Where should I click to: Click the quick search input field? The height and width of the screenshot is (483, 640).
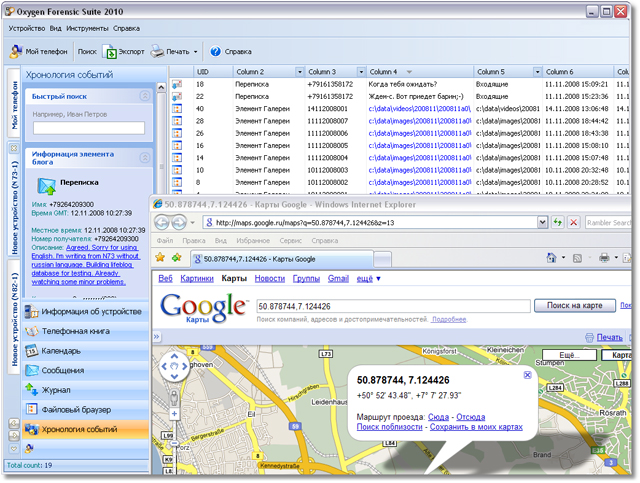tap(89, 128)
